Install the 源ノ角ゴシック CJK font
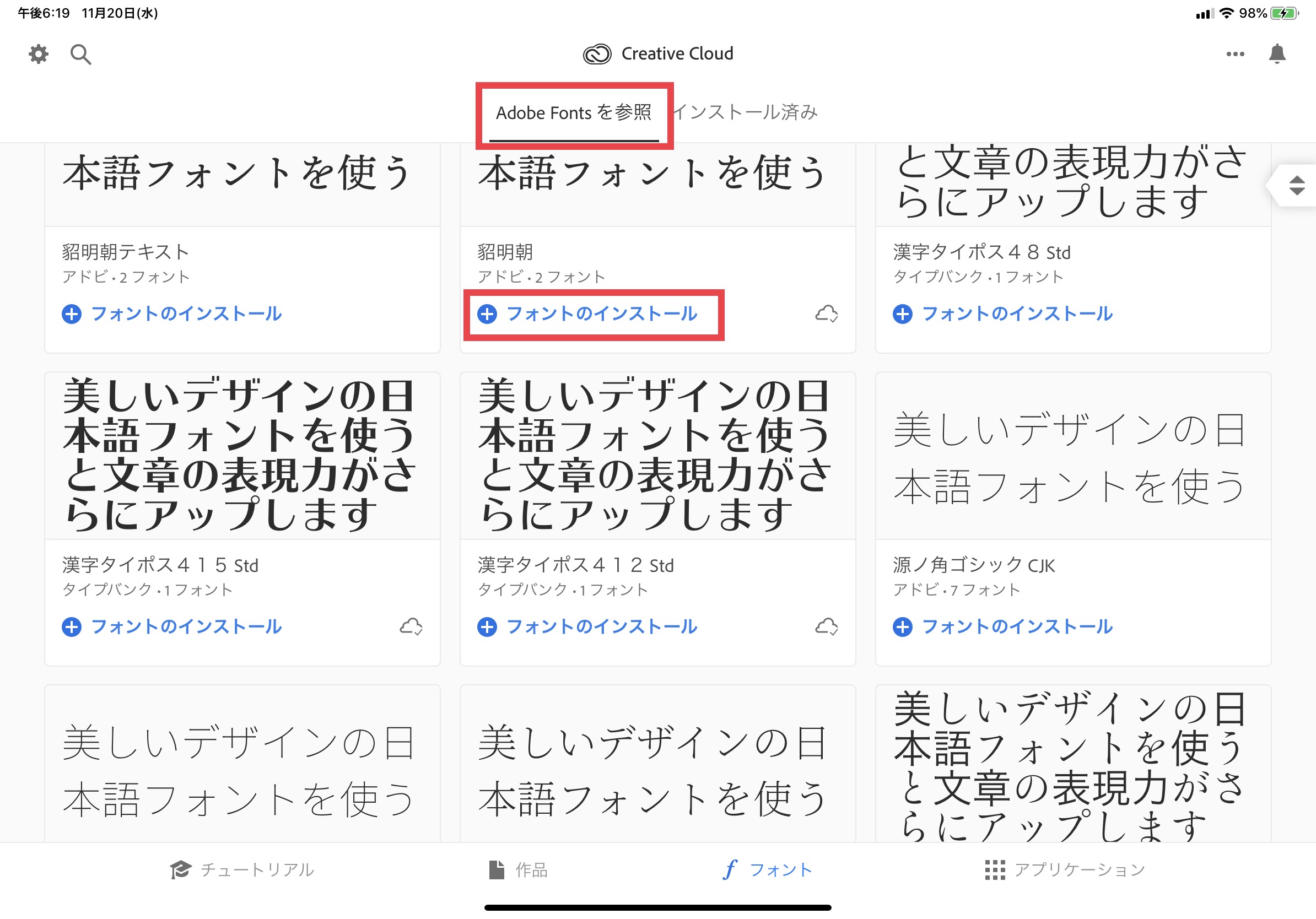The width and height of the screenshot is (1316, 919). point(1003,627)
